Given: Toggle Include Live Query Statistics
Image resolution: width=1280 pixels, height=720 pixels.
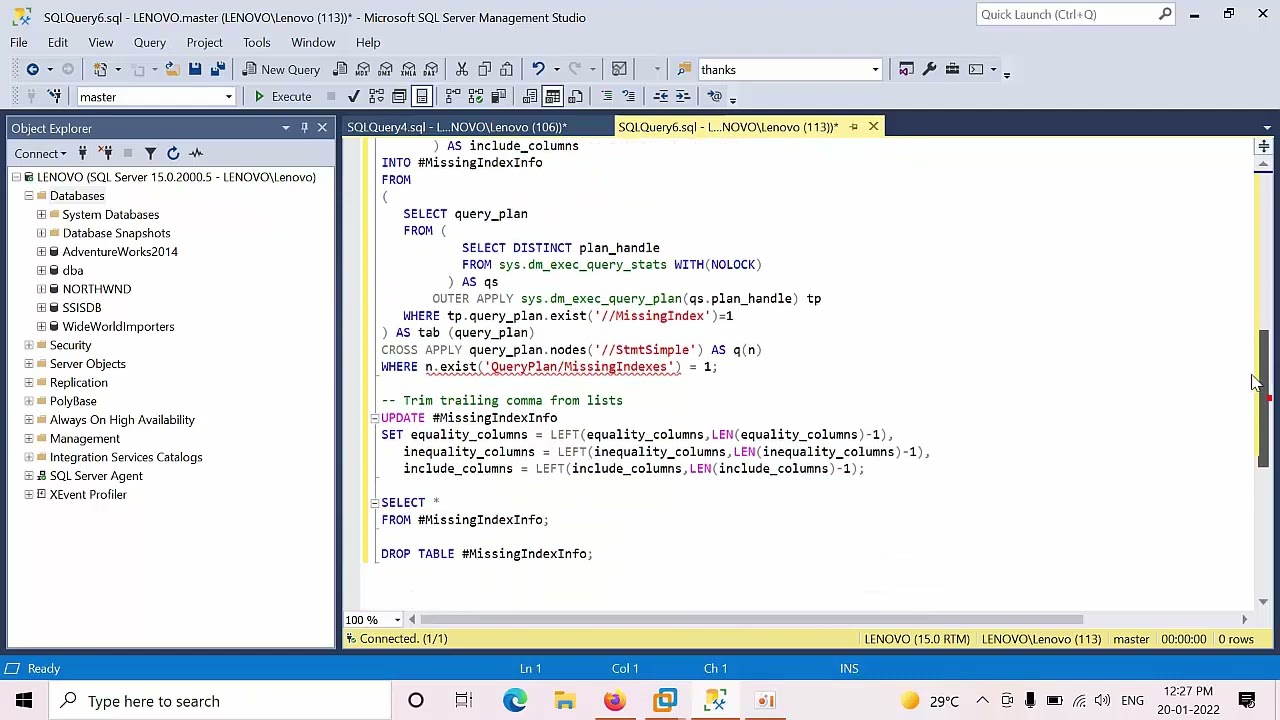Looking at the screenshot, I should (476, 96).
